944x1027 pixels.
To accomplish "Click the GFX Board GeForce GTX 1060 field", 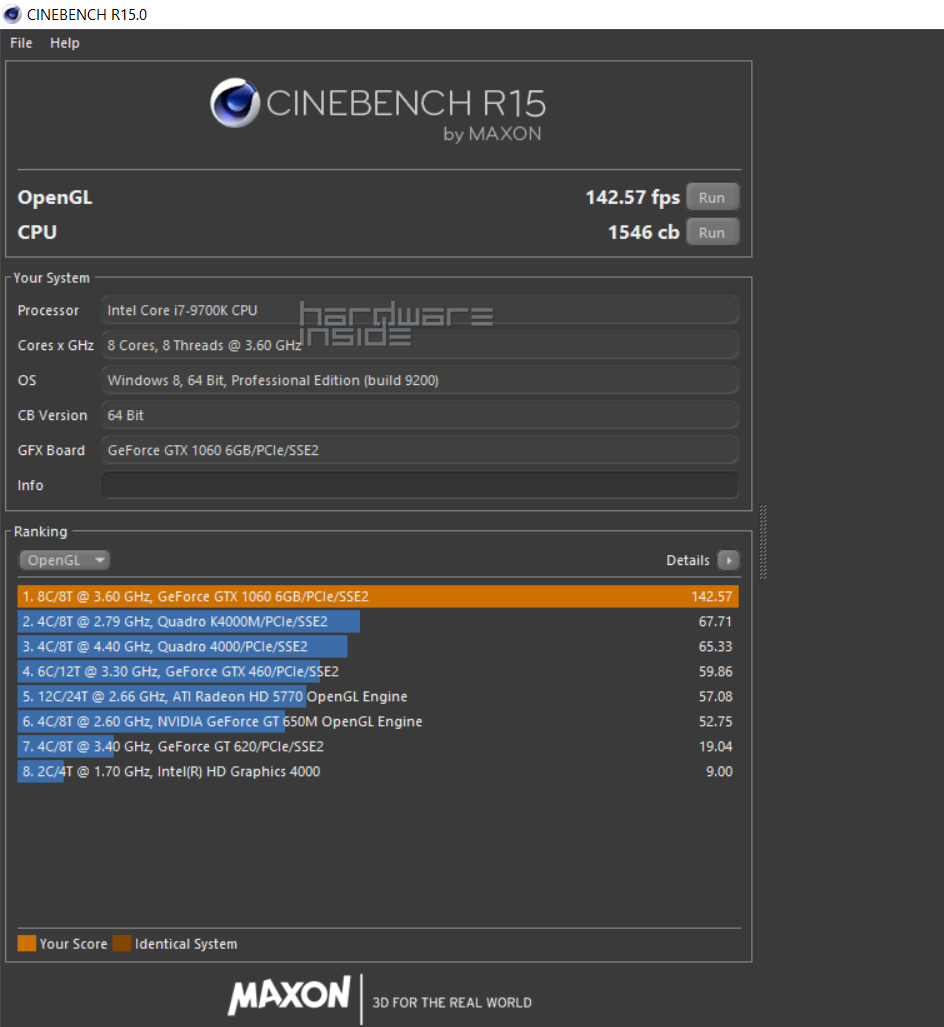I will point(420,451).
